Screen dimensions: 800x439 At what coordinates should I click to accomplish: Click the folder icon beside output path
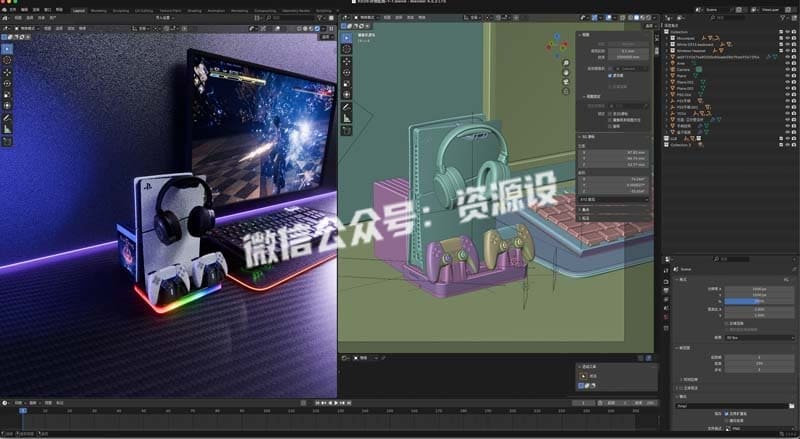click(791, 406)
